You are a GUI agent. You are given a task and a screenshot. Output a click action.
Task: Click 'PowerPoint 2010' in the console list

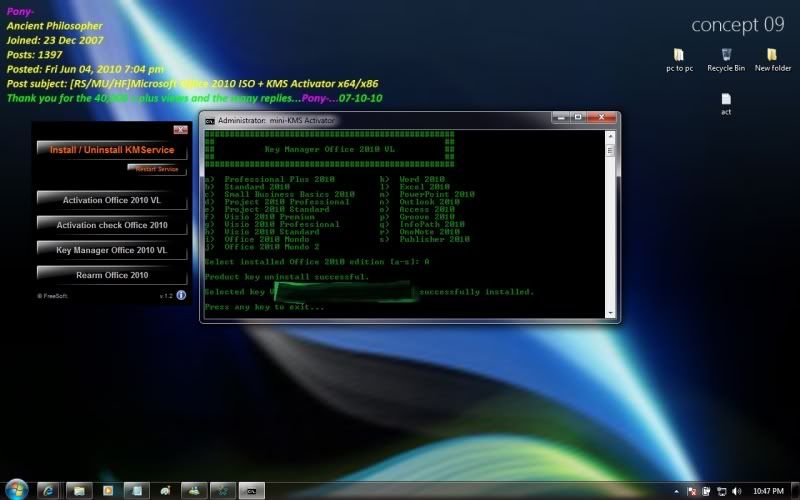point(437,194)
